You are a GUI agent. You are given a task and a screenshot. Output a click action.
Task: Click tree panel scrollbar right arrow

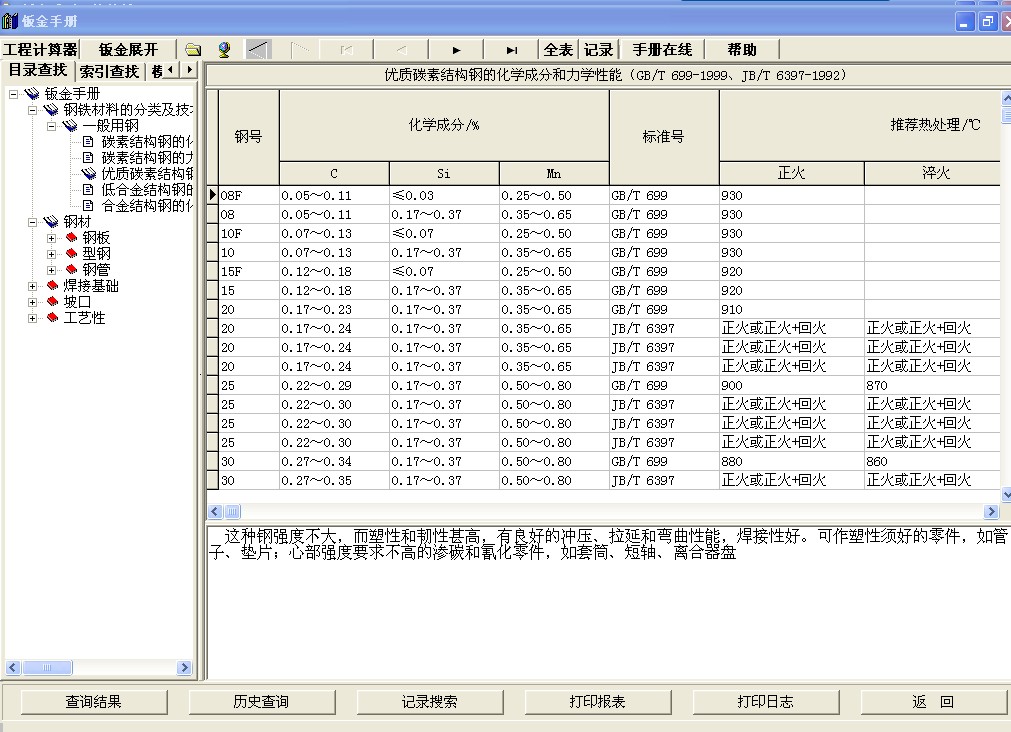pyautogui.click(x=184, y=668)
